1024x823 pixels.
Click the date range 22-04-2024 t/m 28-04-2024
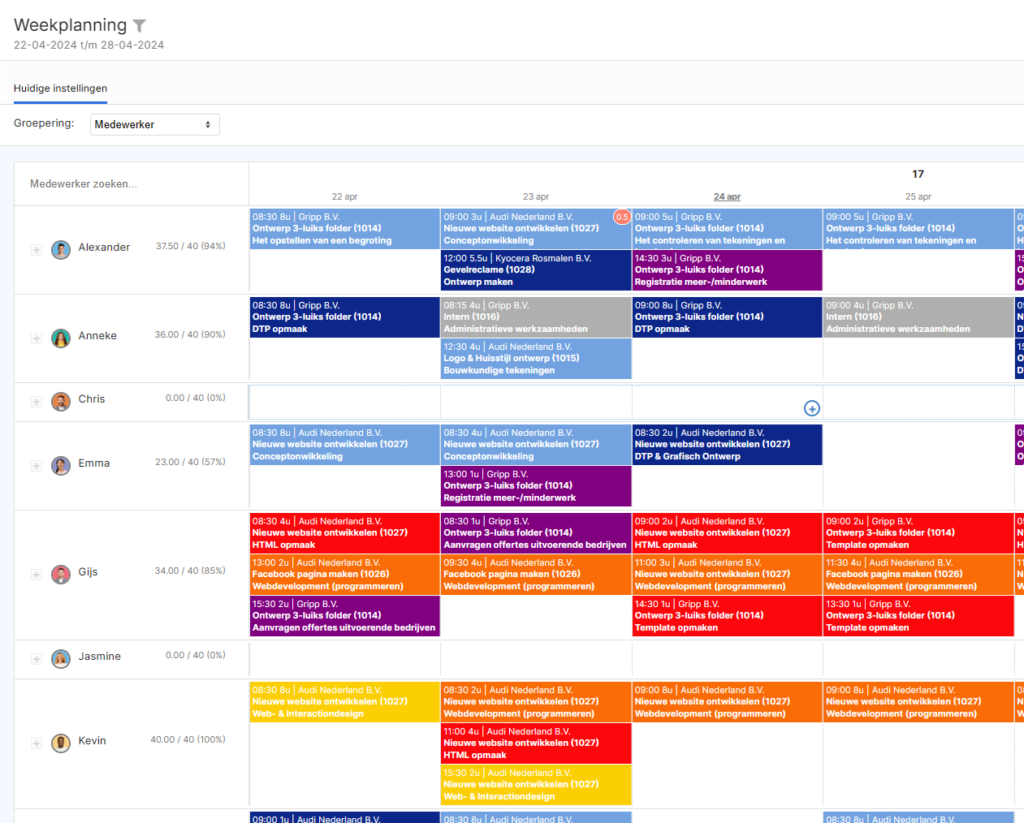[x=89, y=45]
